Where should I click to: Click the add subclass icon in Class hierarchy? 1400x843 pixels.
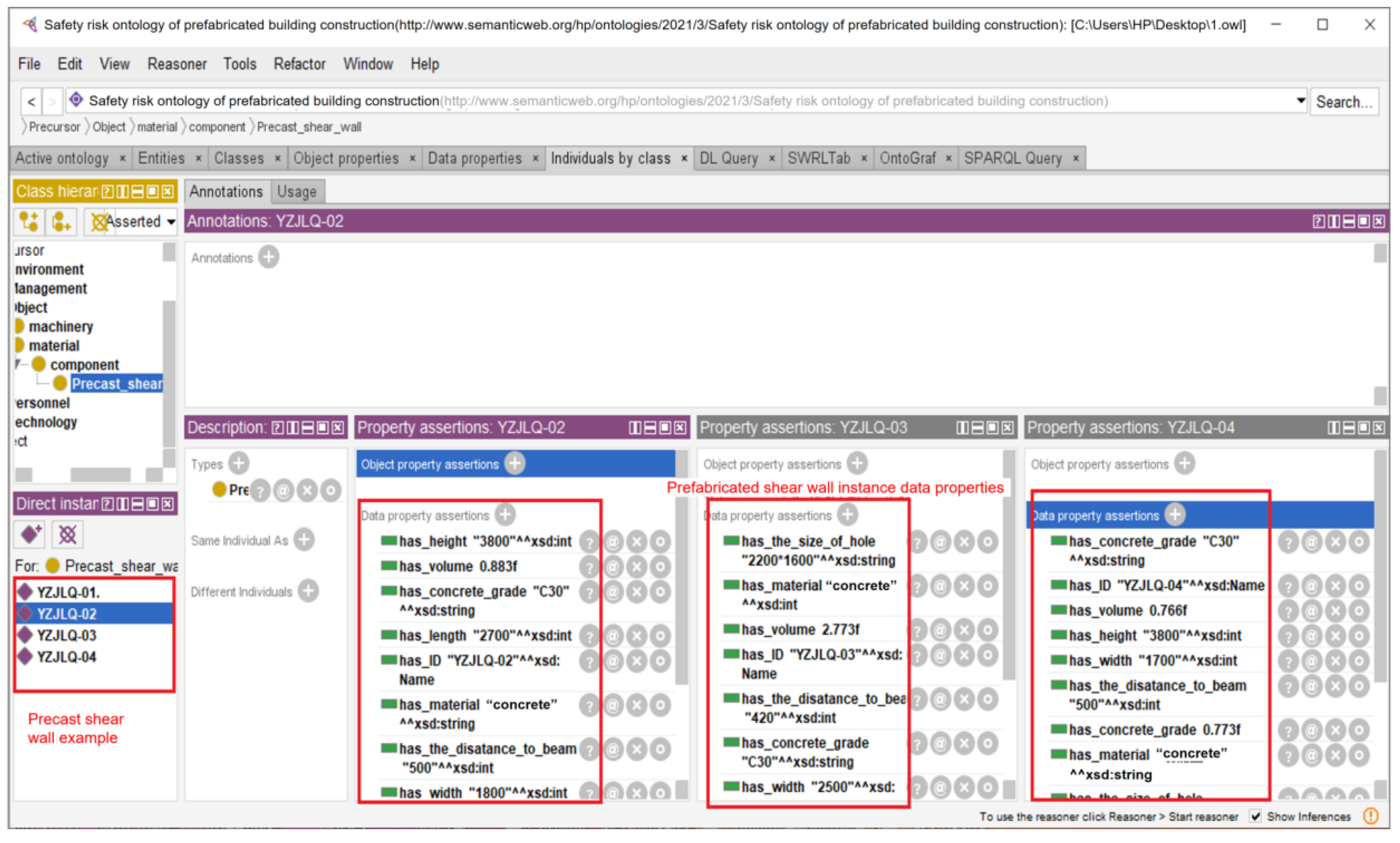pos(29,222)
